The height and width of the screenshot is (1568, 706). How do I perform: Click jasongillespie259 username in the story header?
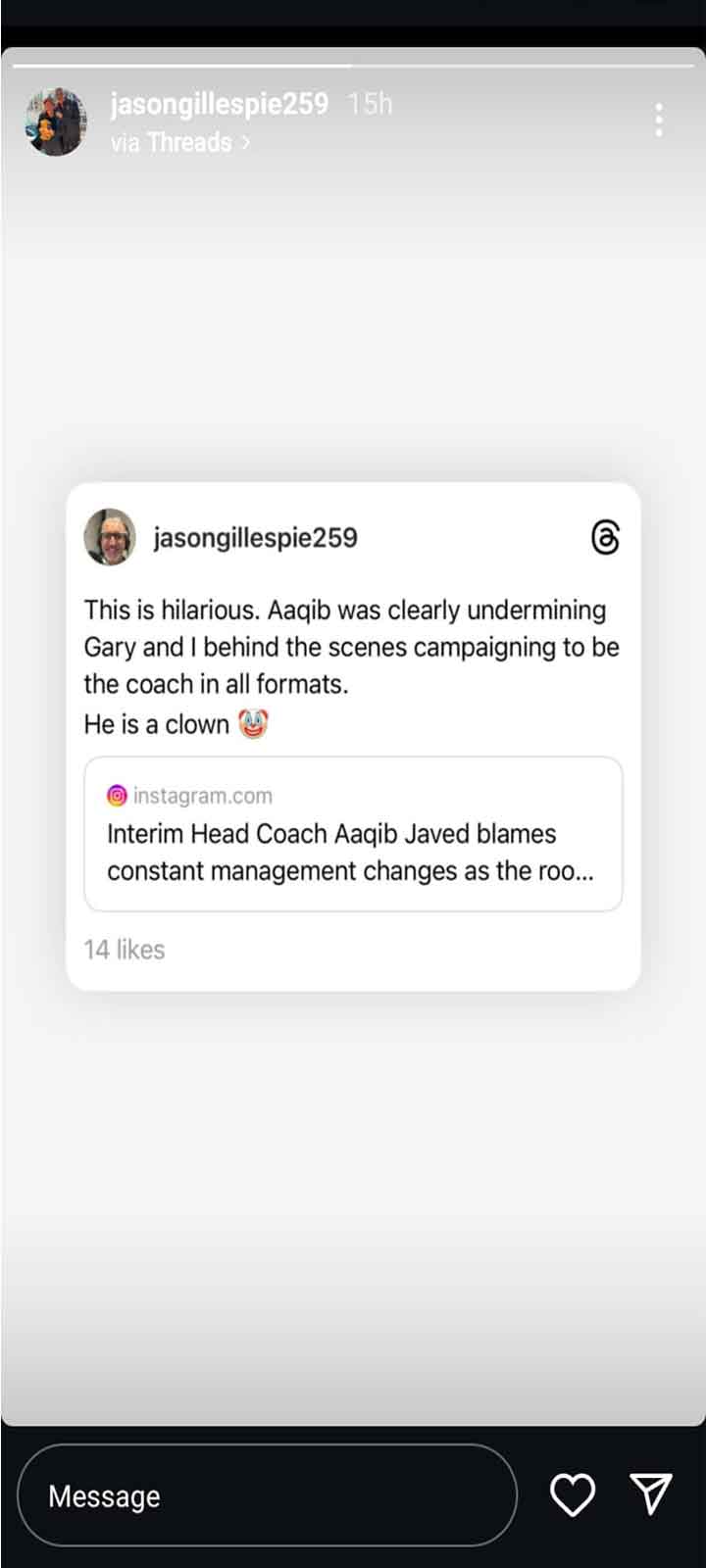pyautogui.click(x=219, y=104)
